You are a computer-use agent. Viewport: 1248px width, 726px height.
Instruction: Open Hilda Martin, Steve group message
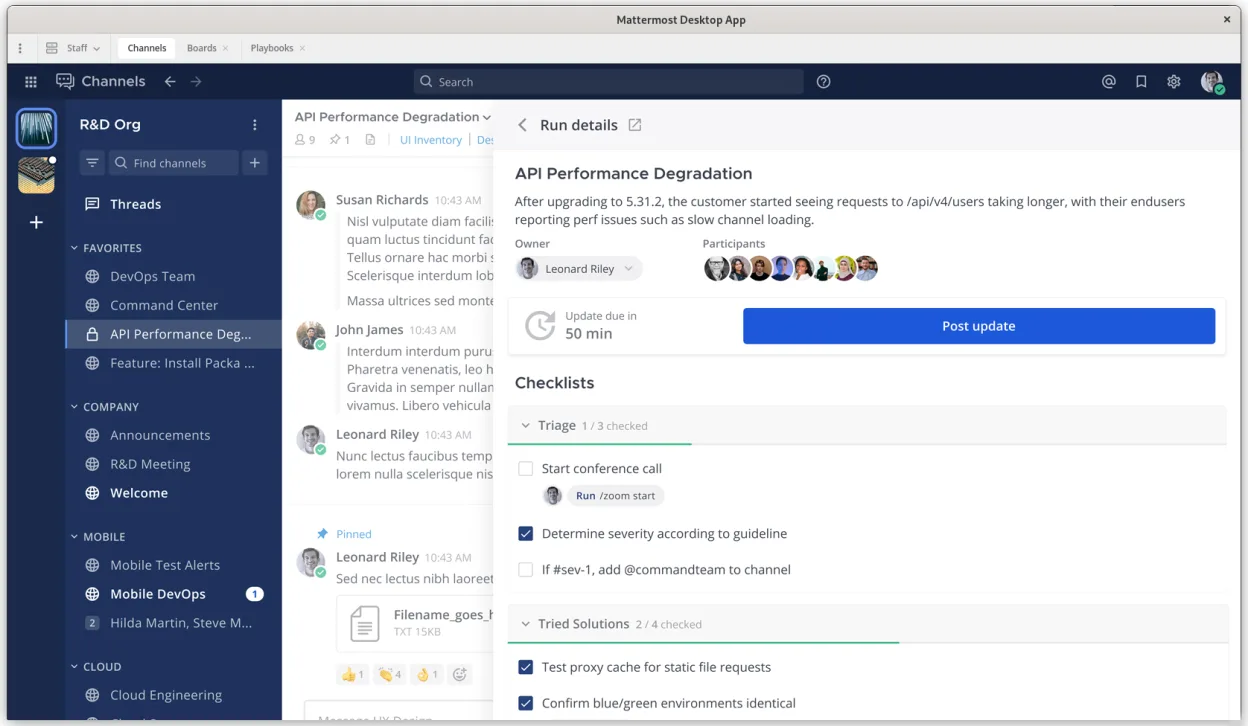click(x=174, y=623)
